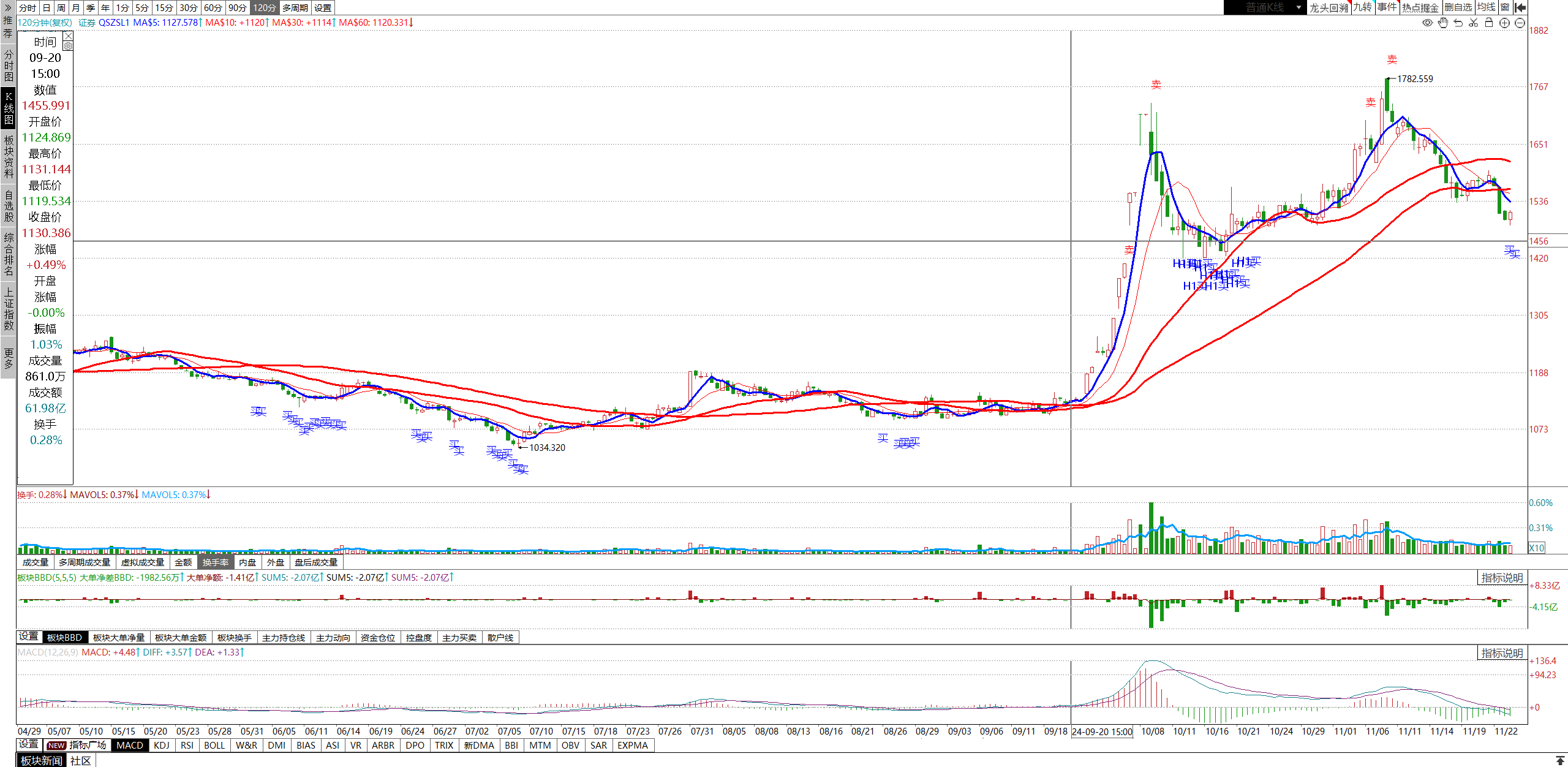Select the 60分 period tab
This screenshot has height=767, width=1568.
point(213,8)
